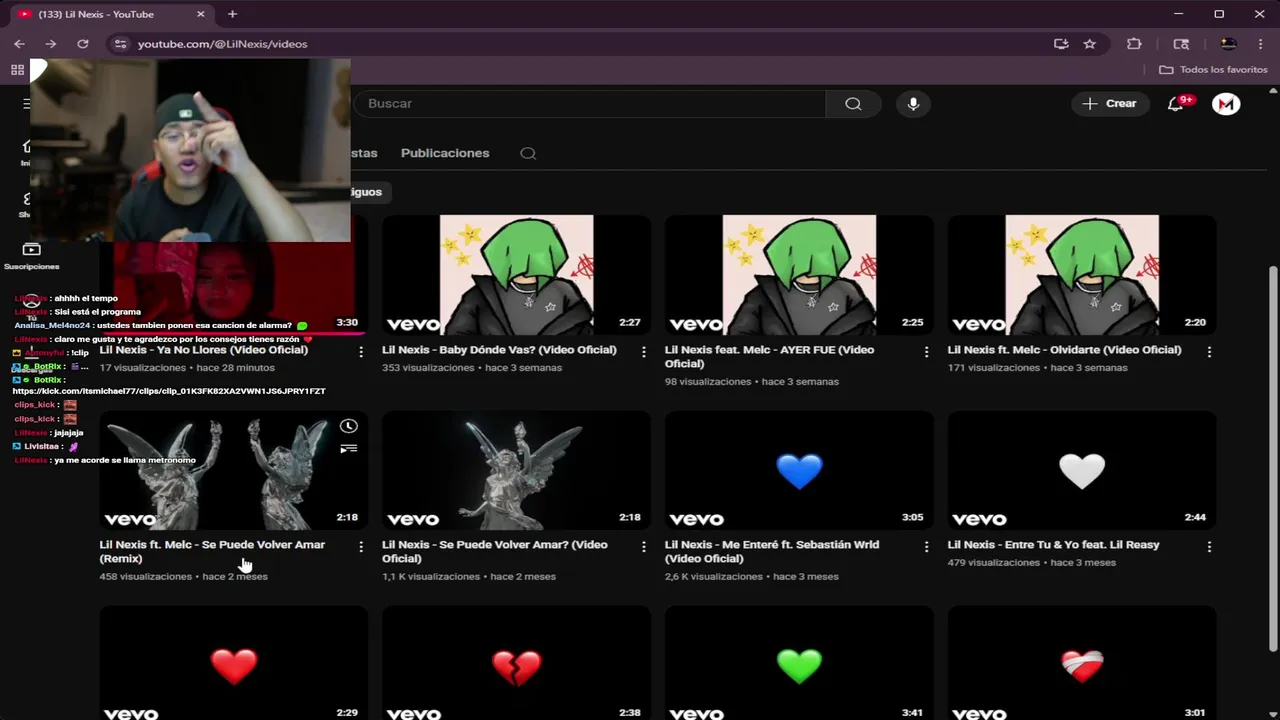The width and height of the screenshot is (1280, 720).
Task: Play the green heart thumbnail video
Action: (799, 663)
